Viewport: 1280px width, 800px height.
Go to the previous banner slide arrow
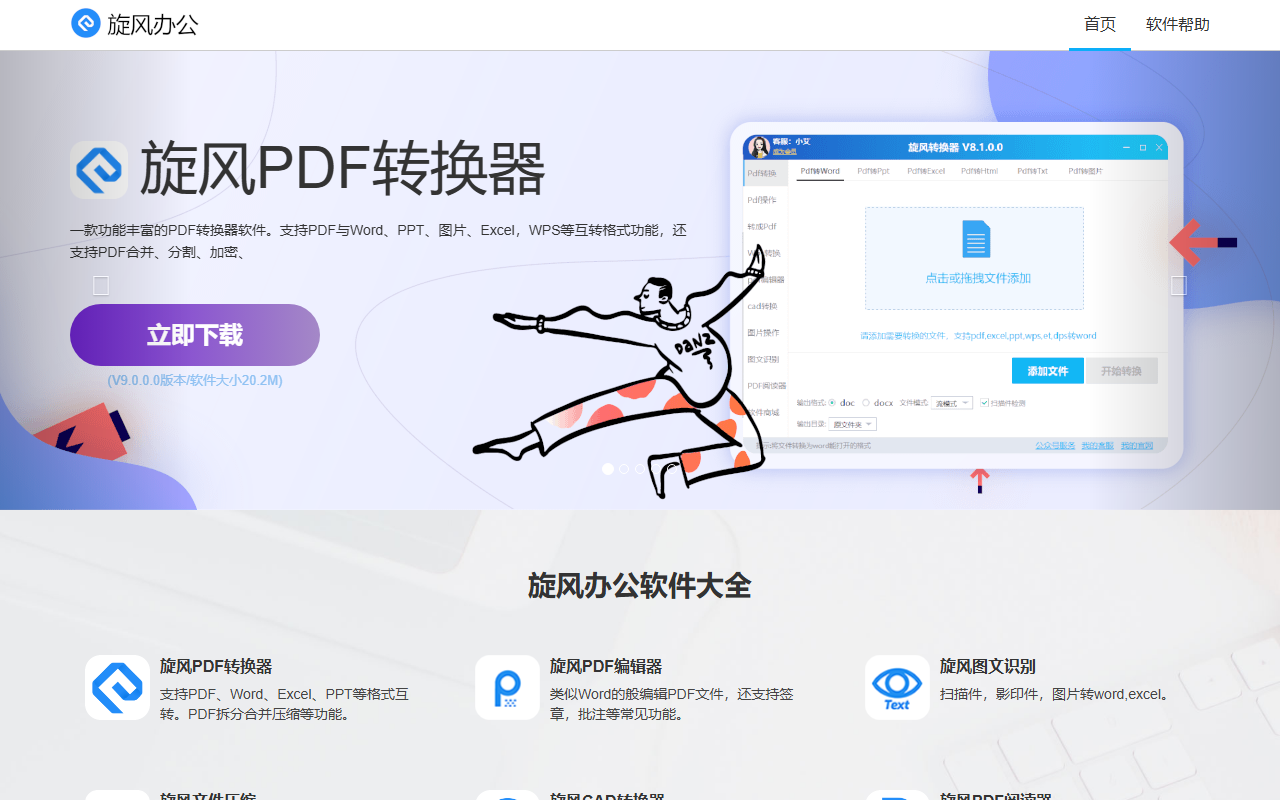pos(101,286)
